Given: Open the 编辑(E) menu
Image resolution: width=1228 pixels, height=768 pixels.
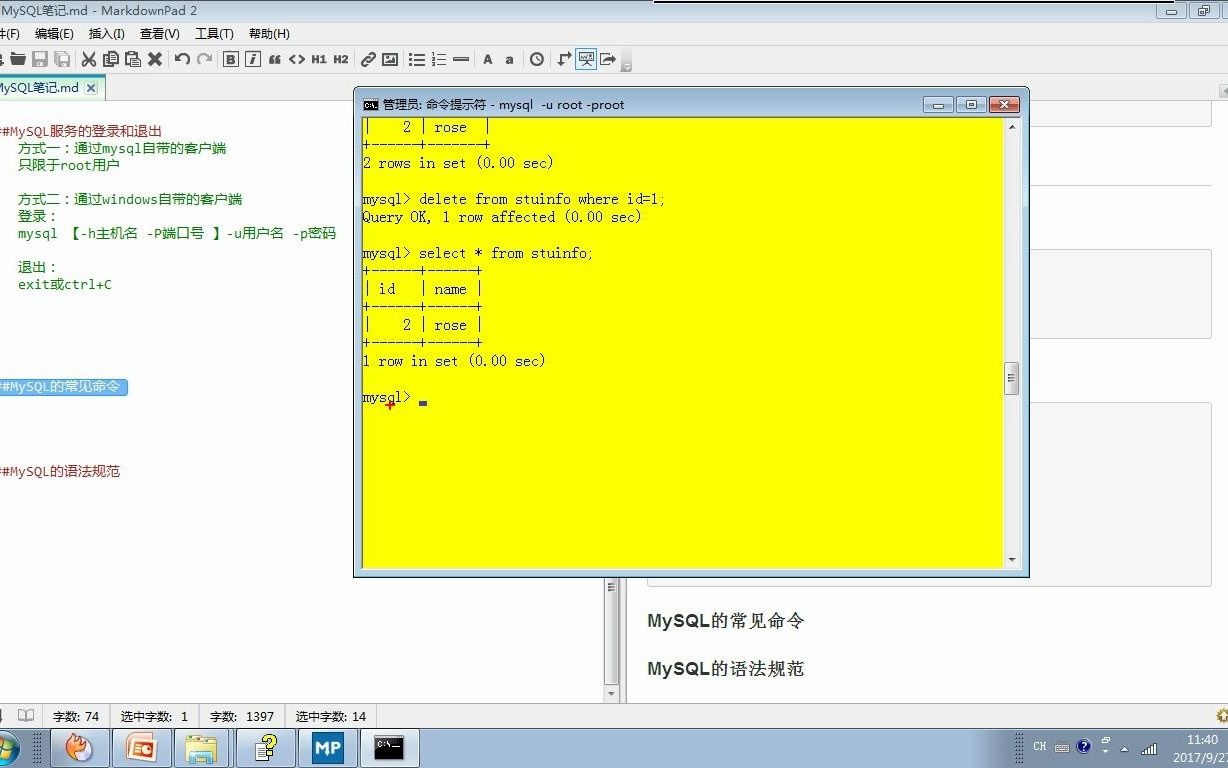Looking at the screenshot, I should pos(54,34).
